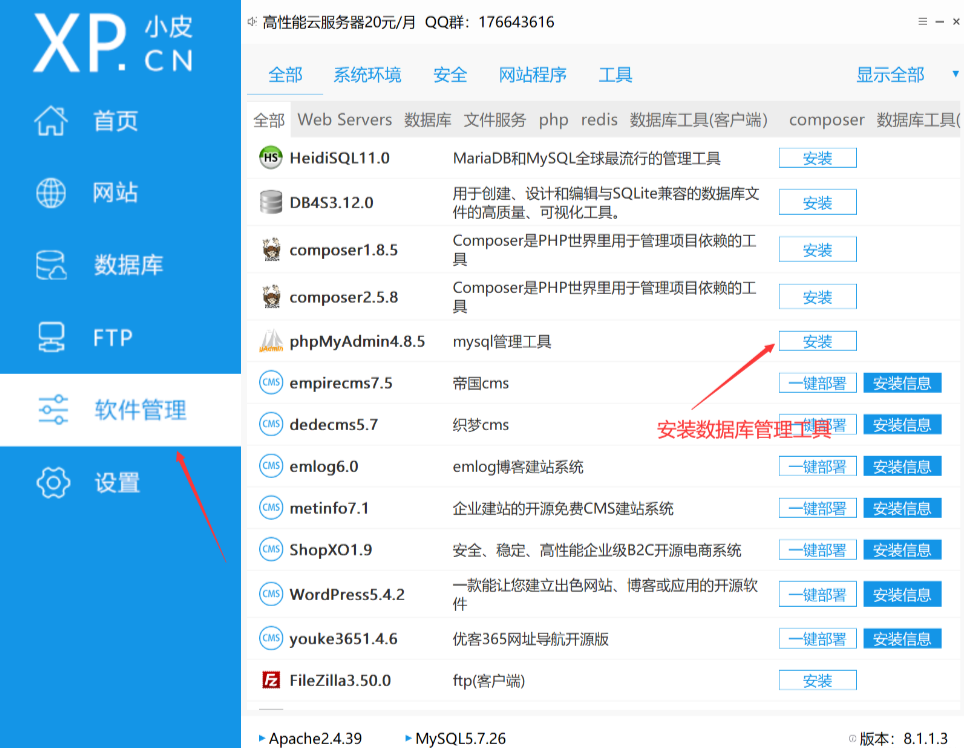Image resolution: width=964 pixels, height=748 pixels.
Task: Install composer1.8.5 with 安装 button
Action: point(818,250)
